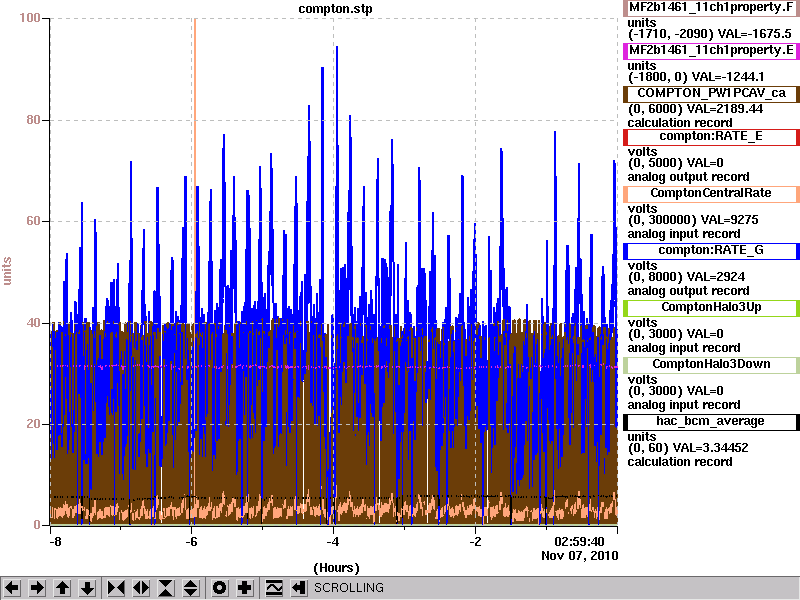The image size is (800, 600).
Task: Click the waveform graph-mode toolbar icon
Action: click(x=274, y=588)
